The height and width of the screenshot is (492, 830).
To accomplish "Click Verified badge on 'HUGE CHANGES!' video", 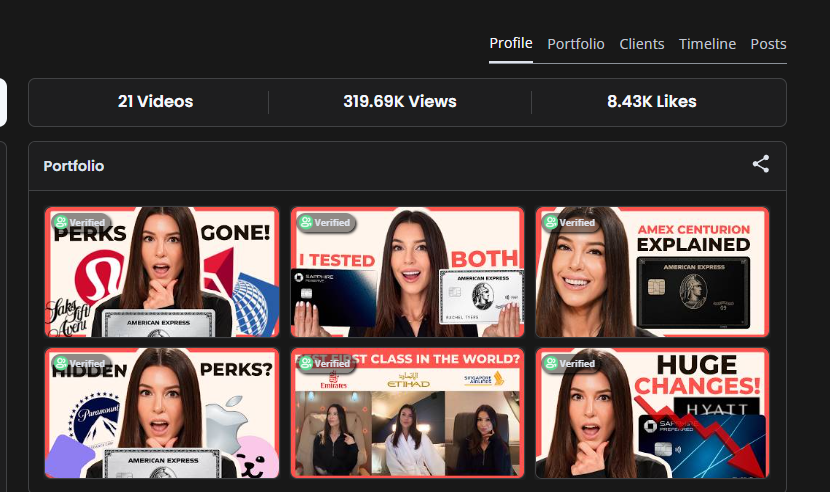I will [x=571, y=364].
